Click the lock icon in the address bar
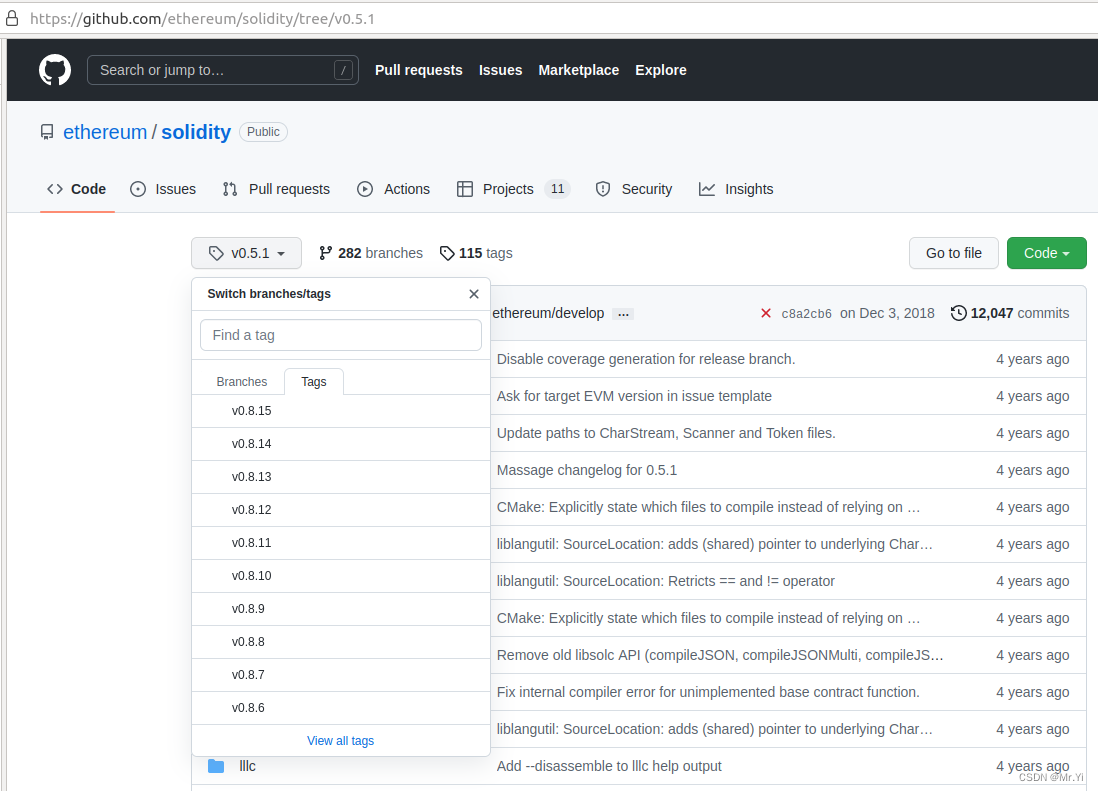 [12, 18]
